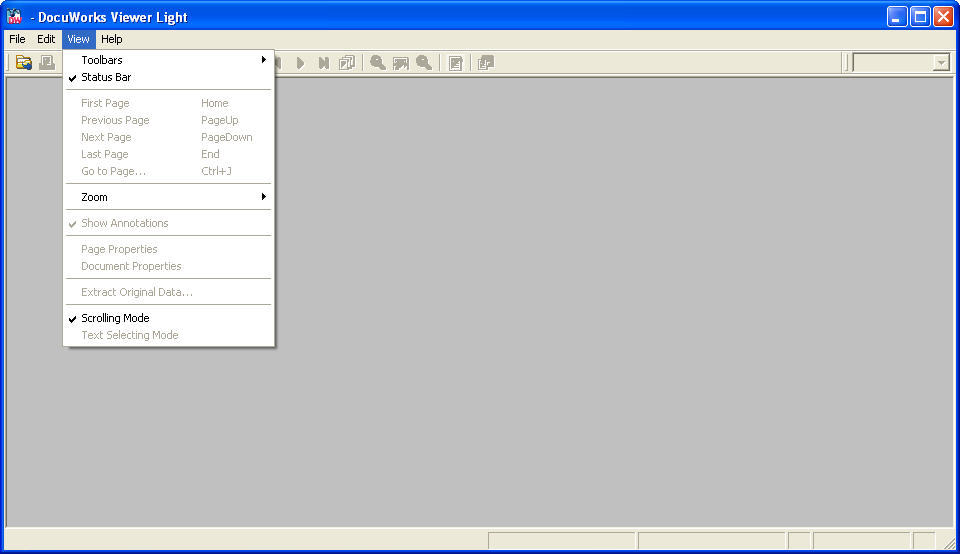Minimize the DocuWorks Viewer window
Viewport: 960px width, 554px height.
(897, 17)
